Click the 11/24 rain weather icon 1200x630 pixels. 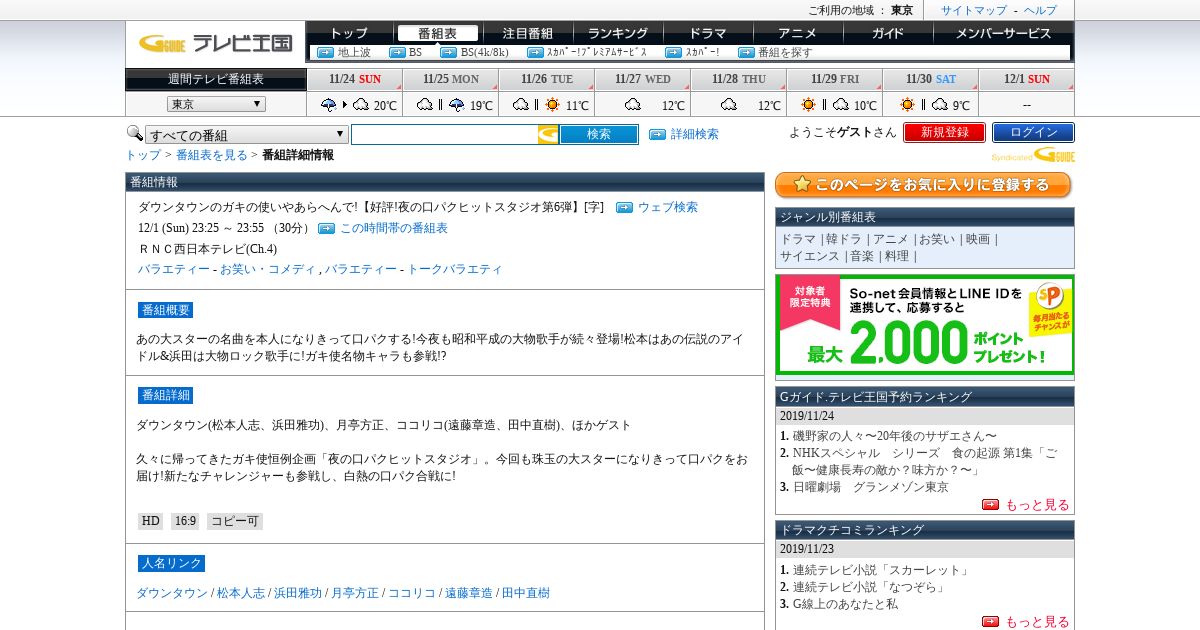[x=328, y=104]
